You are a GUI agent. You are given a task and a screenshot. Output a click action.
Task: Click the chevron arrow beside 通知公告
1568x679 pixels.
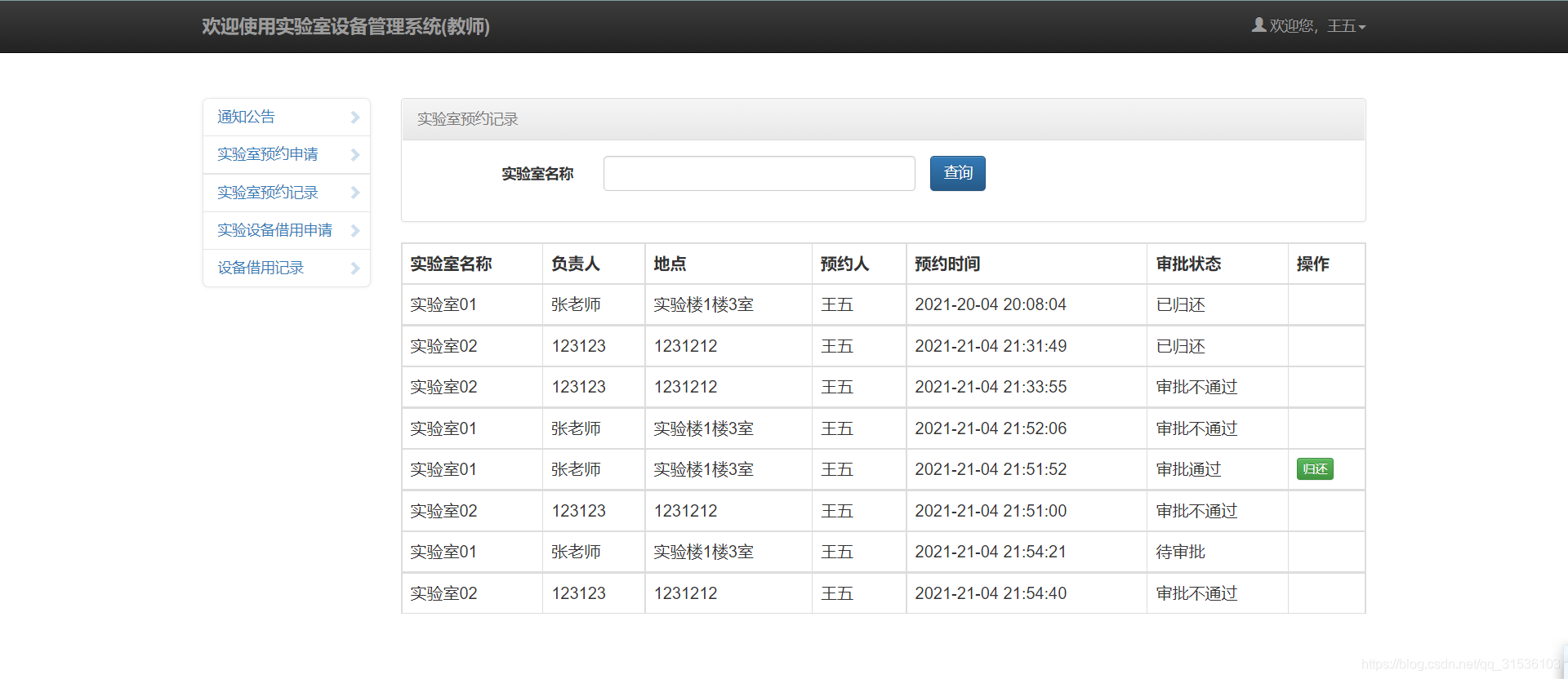(355, 118)
